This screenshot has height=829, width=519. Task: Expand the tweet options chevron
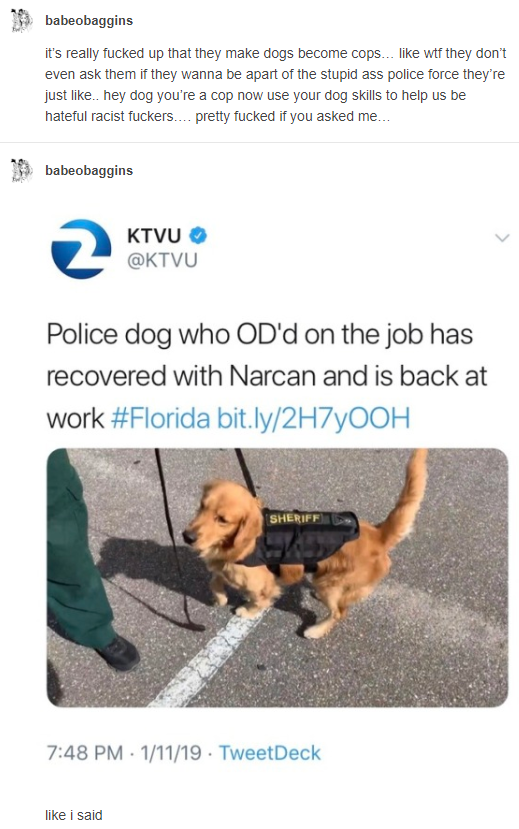(x=502, y=238)
